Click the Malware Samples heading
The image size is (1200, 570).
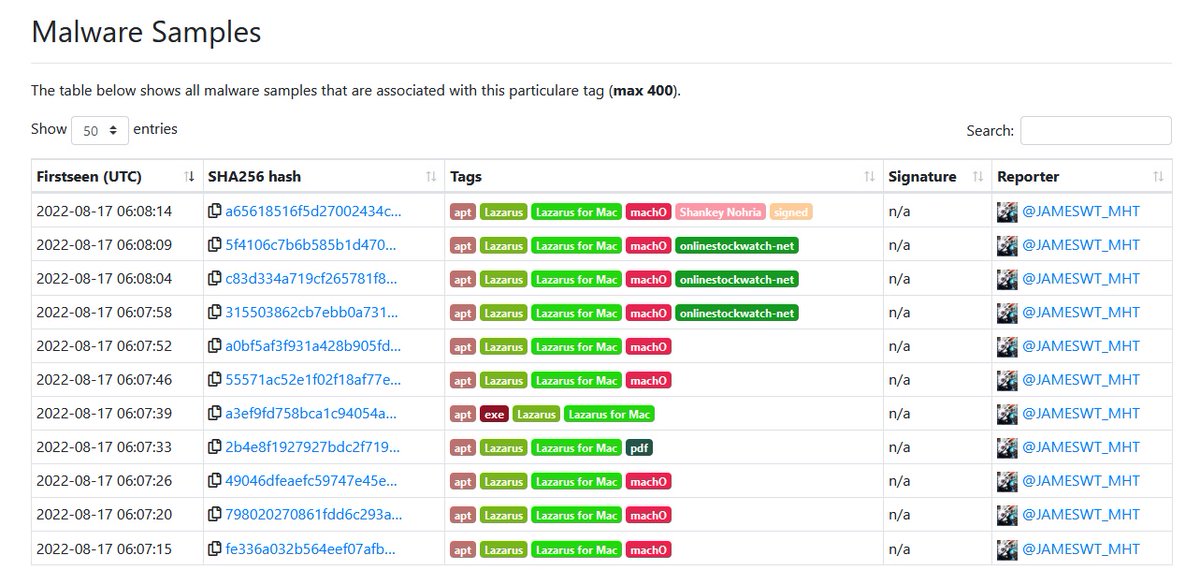[146, 32]
